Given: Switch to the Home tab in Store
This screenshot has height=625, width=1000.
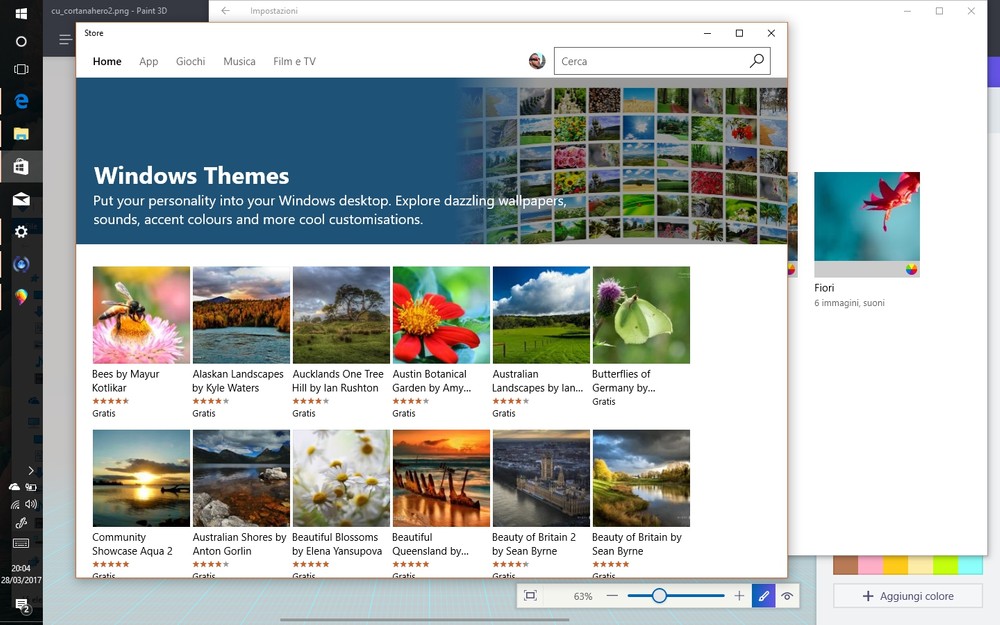Looking at the screenshot, I should pos(107,61).
